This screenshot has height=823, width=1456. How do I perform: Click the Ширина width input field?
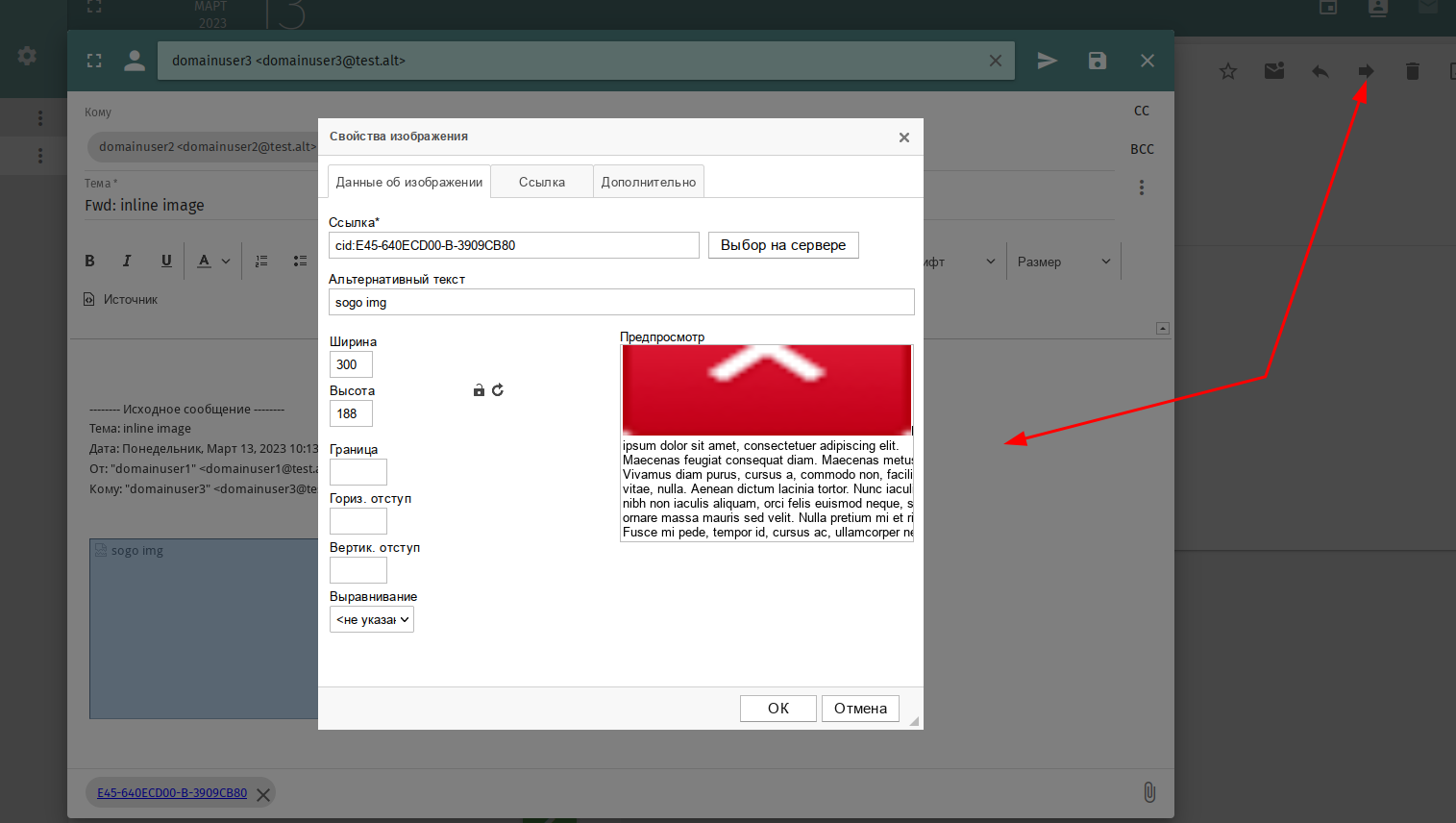(x=351, y=364)
